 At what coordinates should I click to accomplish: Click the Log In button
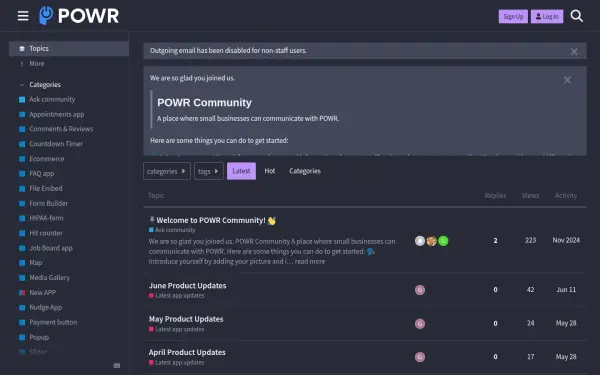pos(547,16)
